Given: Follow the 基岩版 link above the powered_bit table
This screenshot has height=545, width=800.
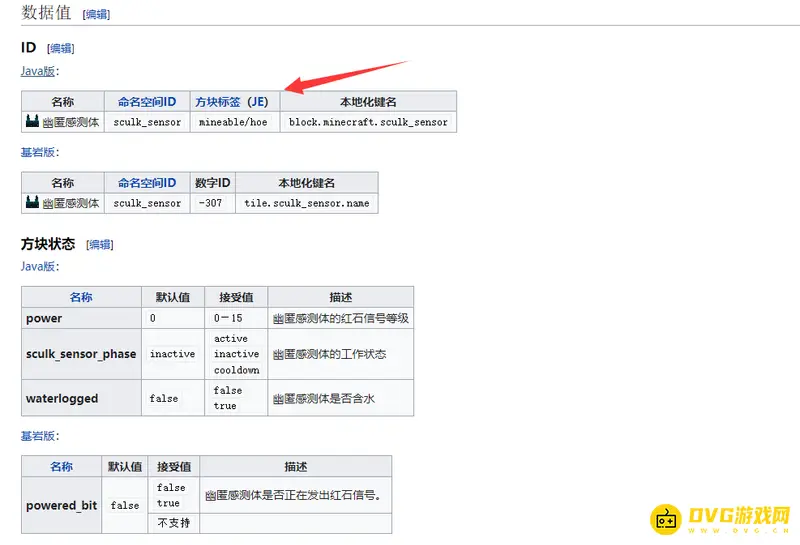Looking at the screenshot, I should point(38,436).
